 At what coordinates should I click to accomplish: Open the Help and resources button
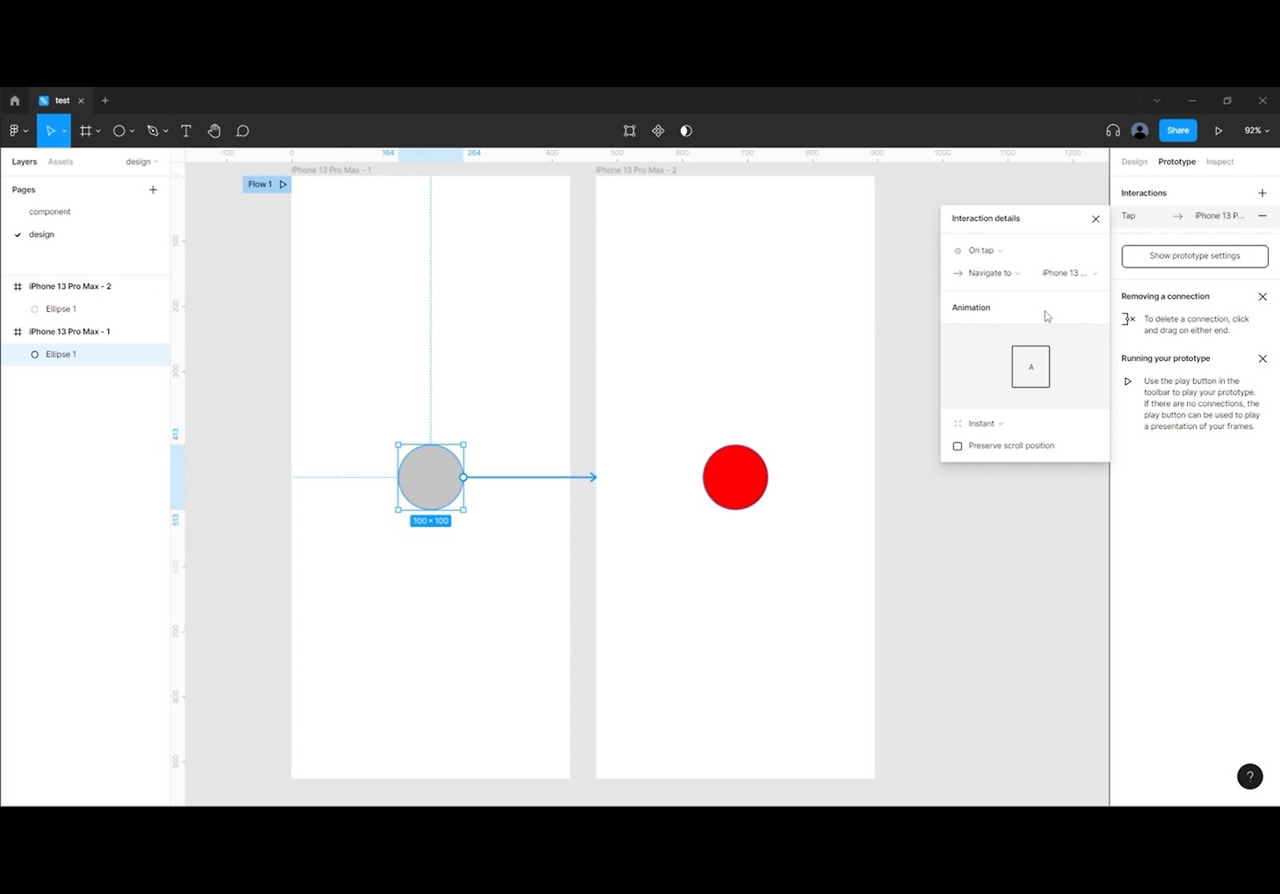coord(1250,776)
